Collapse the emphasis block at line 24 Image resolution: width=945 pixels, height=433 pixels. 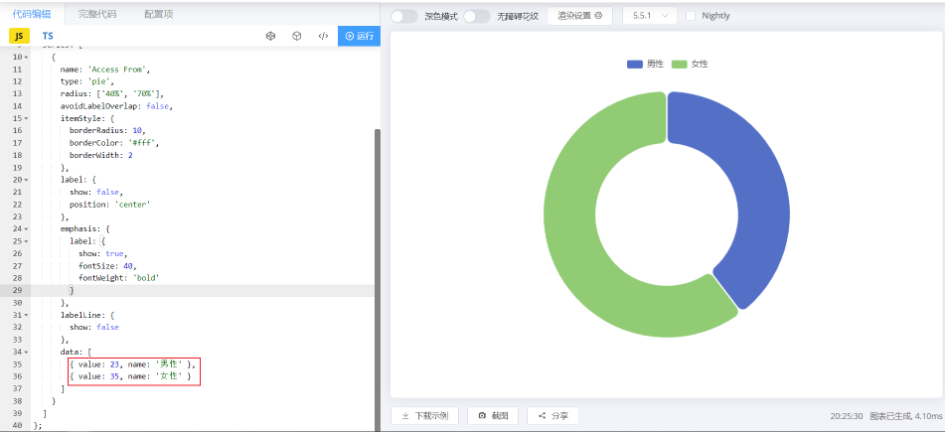click(27, 229)
